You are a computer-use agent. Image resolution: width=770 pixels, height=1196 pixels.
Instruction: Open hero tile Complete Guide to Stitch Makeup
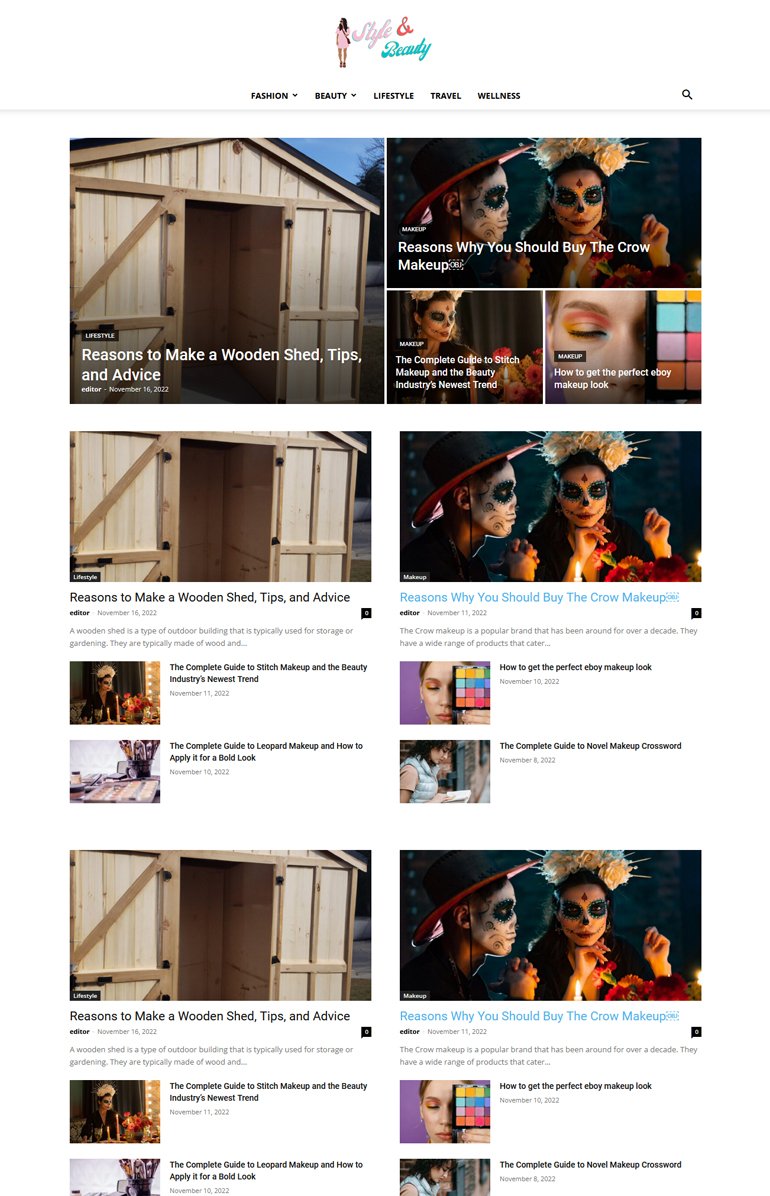pos(458,372)
